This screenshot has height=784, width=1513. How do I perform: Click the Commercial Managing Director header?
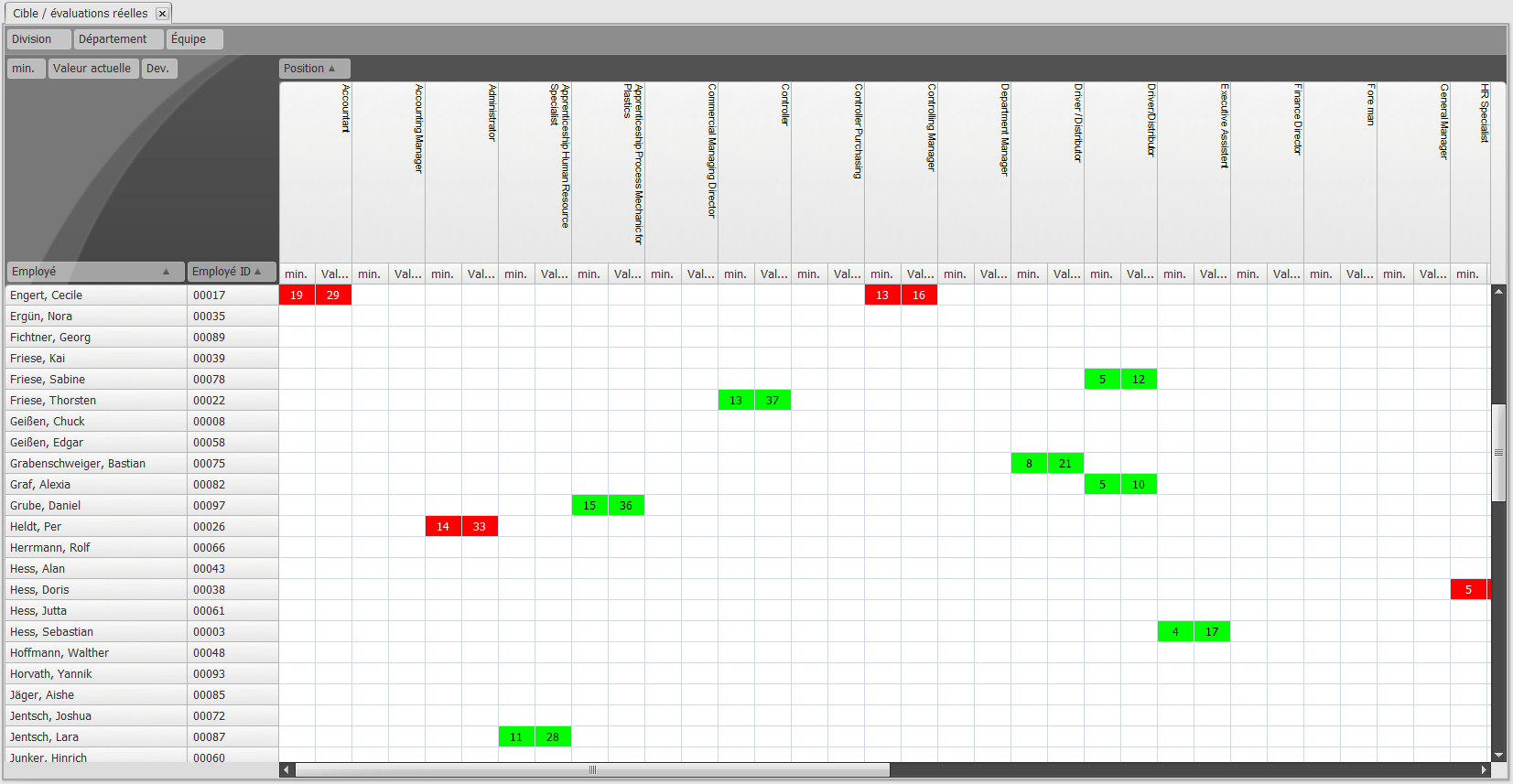pyautogui.click(x=682, y=172)
